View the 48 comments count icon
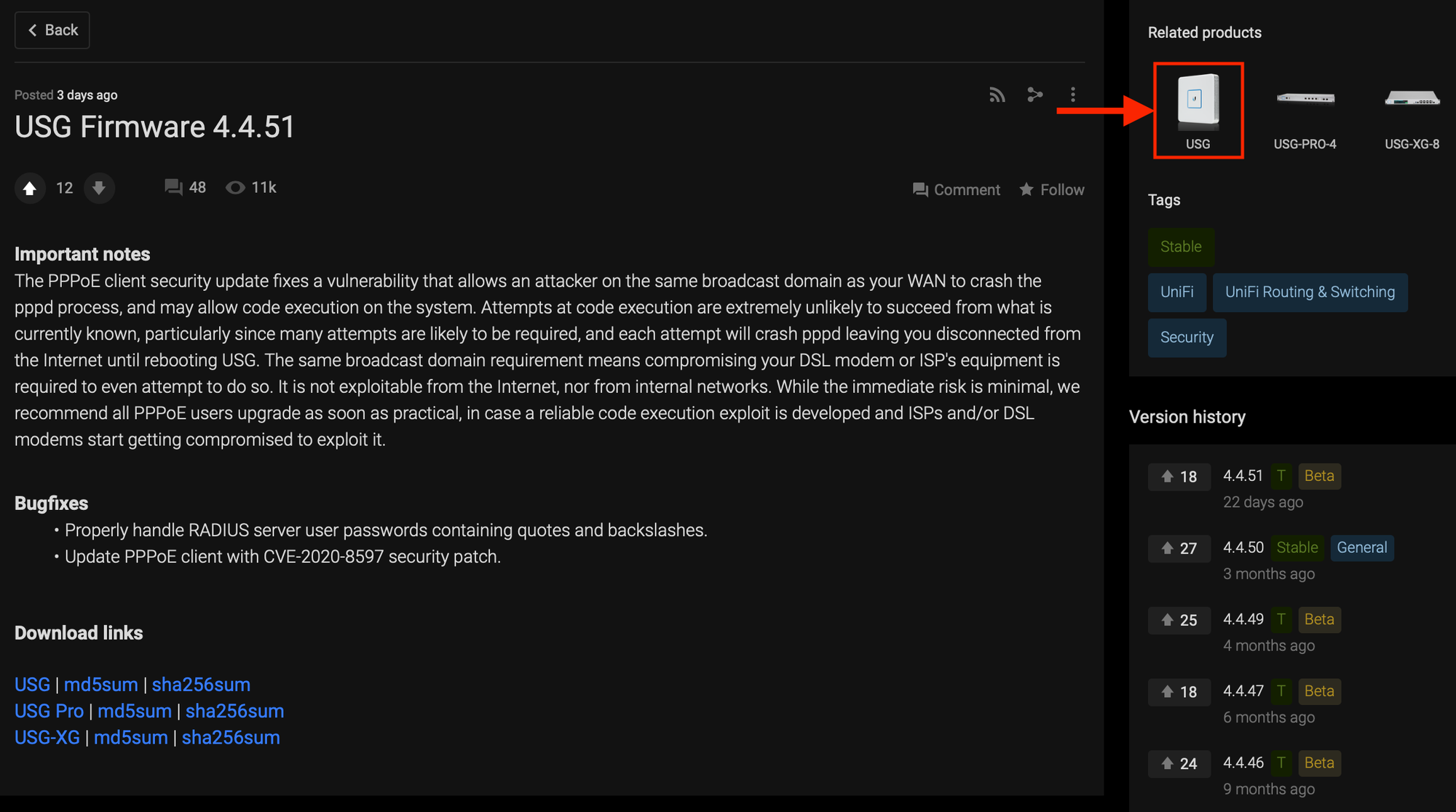1456x812 pixels. [173, 188]
